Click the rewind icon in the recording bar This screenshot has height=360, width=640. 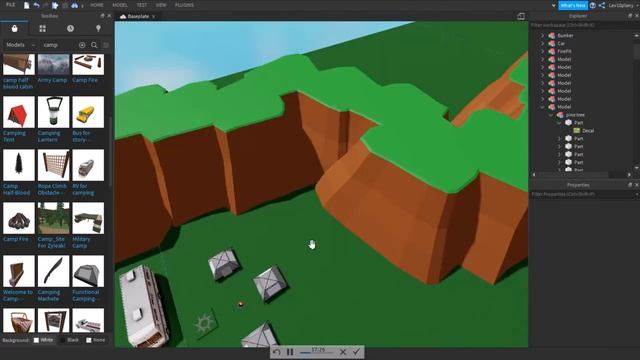277,352
